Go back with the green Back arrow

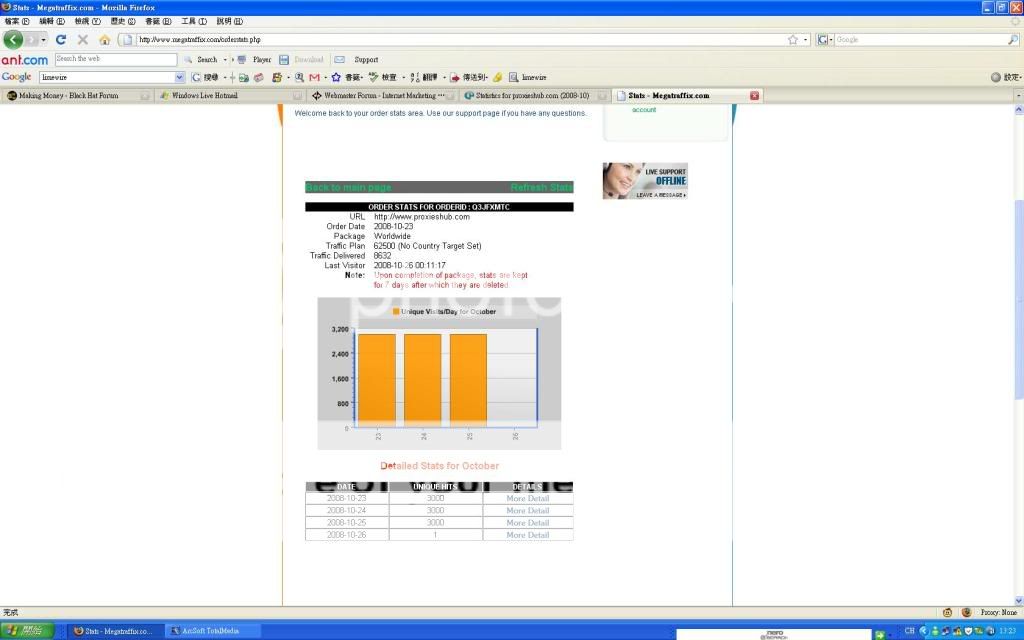[x=12, y=39]
